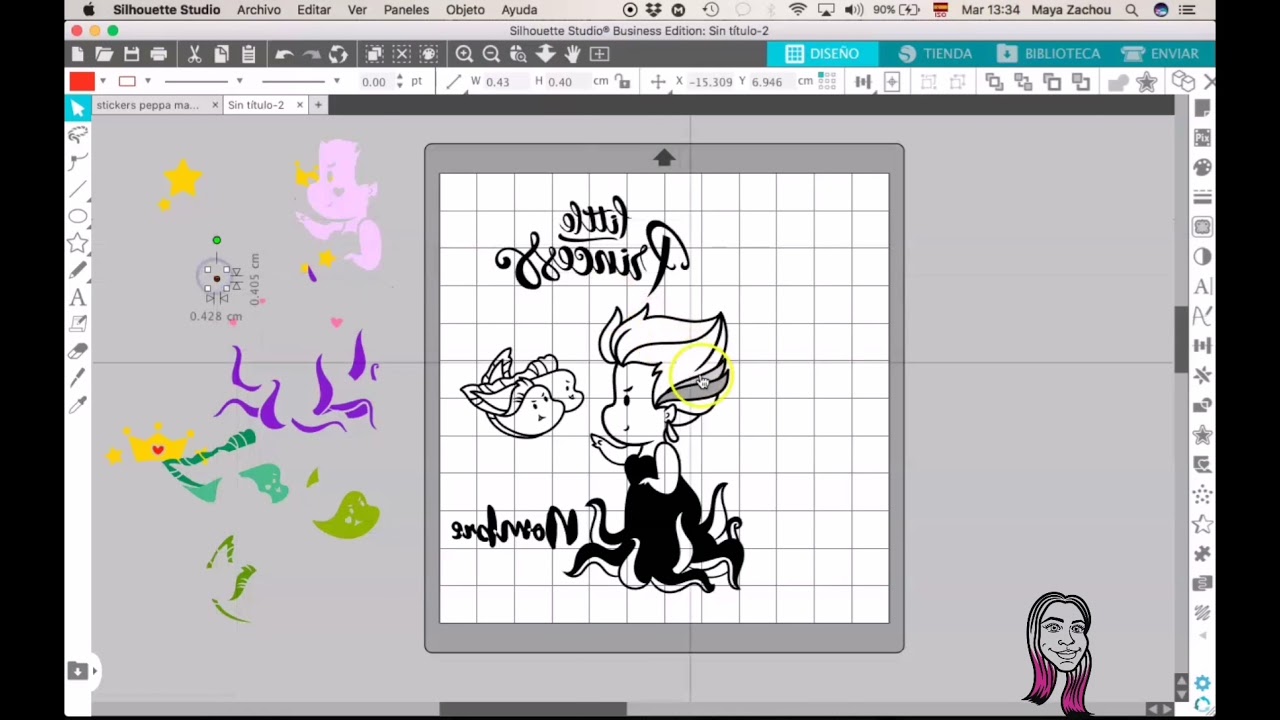
Task: Undo the last action
Action: coord(284,54)
